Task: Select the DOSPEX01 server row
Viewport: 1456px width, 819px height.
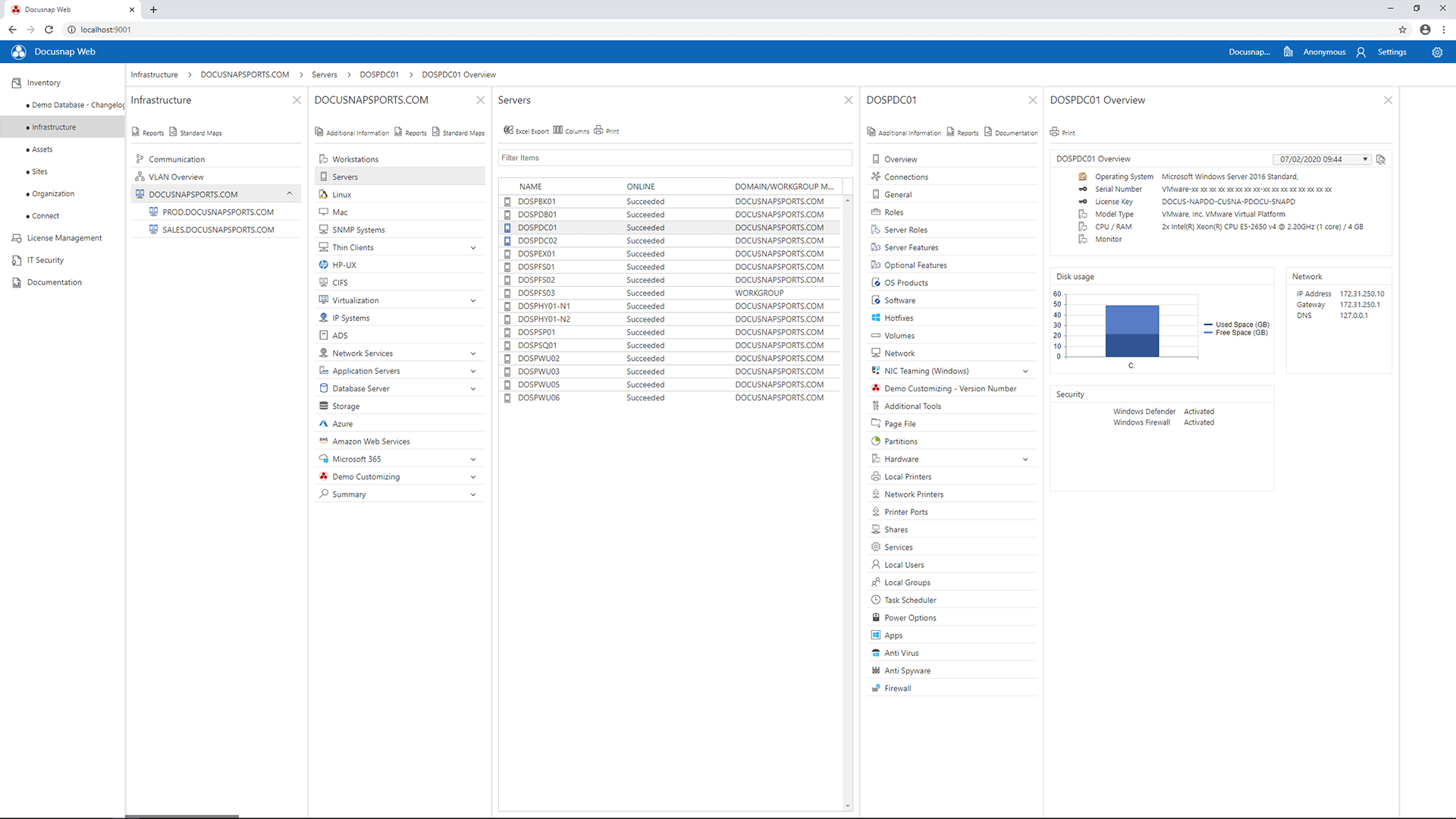Action: point(538,253)
